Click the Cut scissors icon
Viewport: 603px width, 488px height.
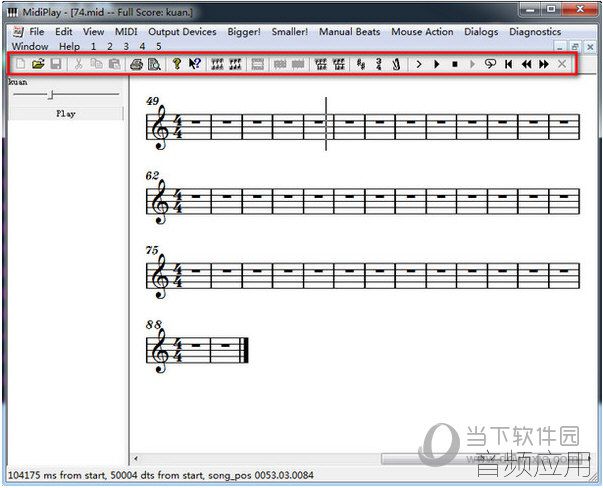click(x=78, y=64)
